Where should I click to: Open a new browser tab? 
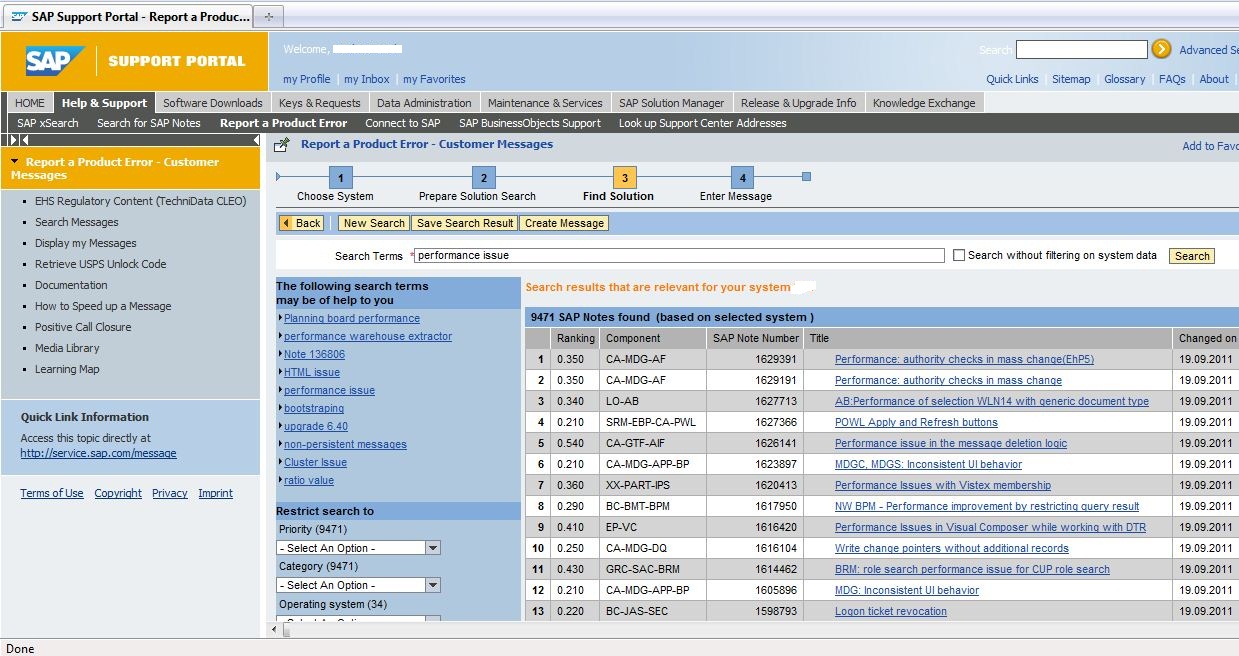(270, 17)
